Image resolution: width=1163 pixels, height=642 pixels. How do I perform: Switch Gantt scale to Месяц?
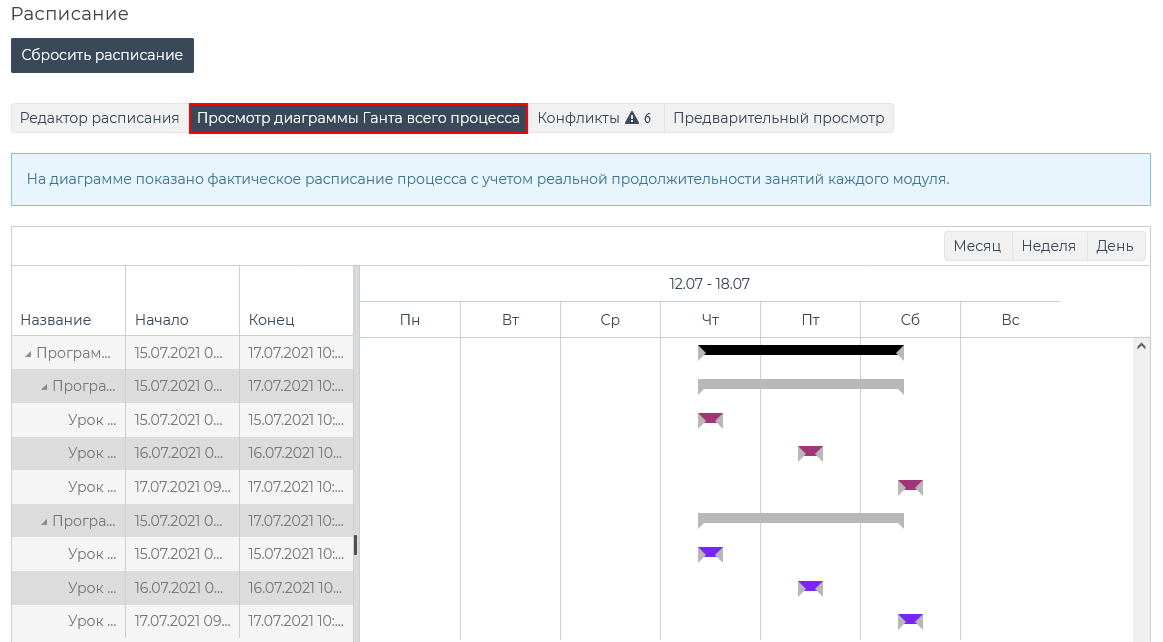[x=977, y=246]
